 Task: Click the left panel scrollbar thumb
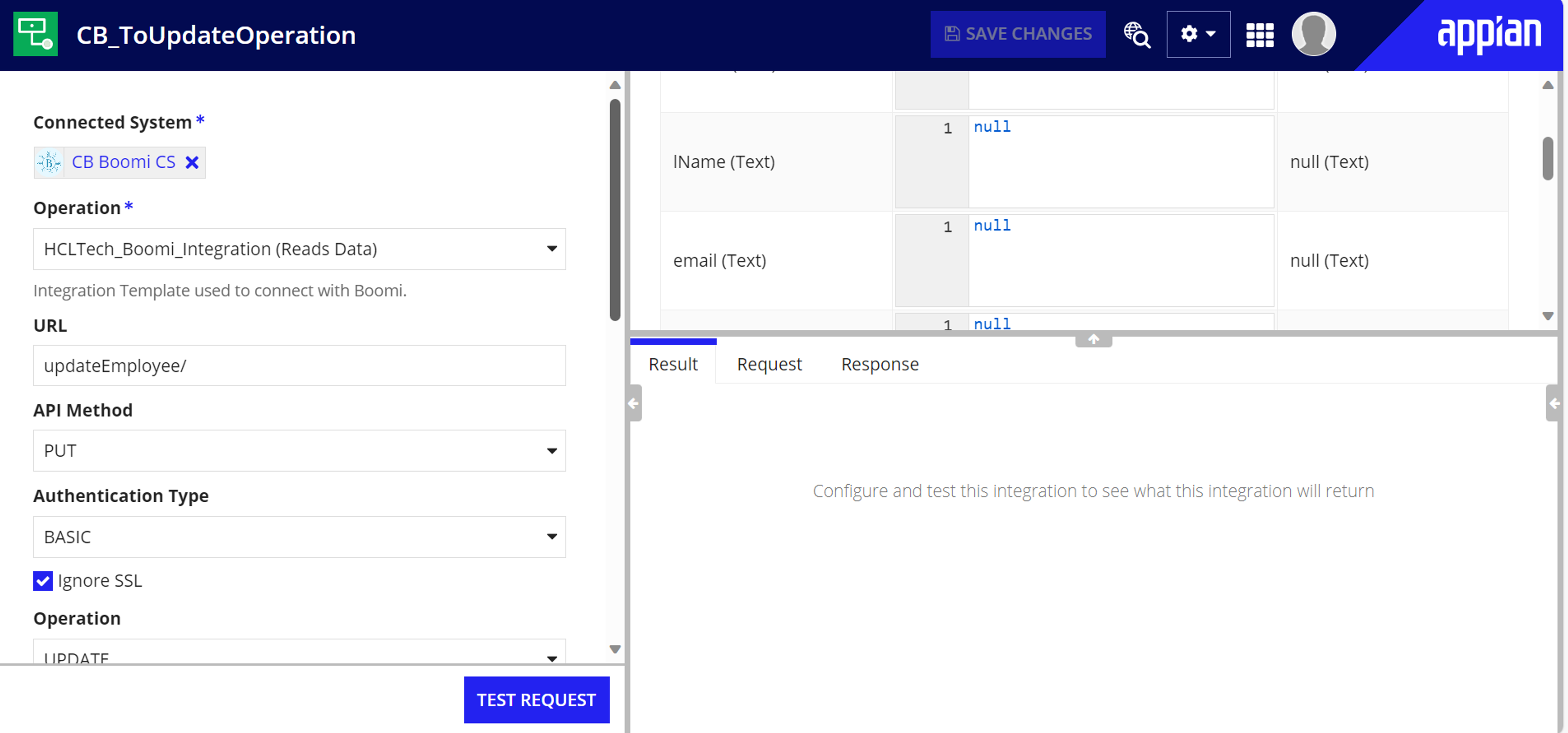coord(615,209)
